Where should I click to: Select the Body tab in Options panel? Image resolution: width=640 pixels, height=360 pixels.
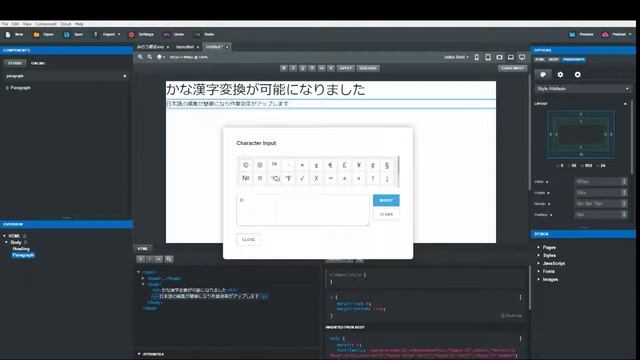(553, 60)
